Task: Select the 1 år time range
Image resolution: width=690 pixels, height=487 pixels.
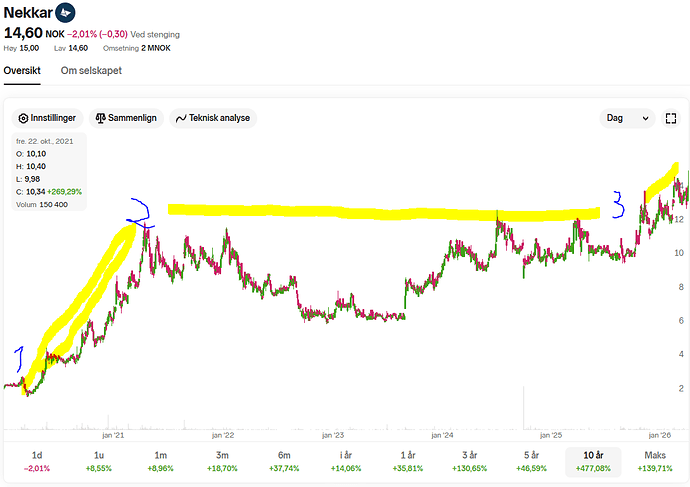Action: (408, 461)
